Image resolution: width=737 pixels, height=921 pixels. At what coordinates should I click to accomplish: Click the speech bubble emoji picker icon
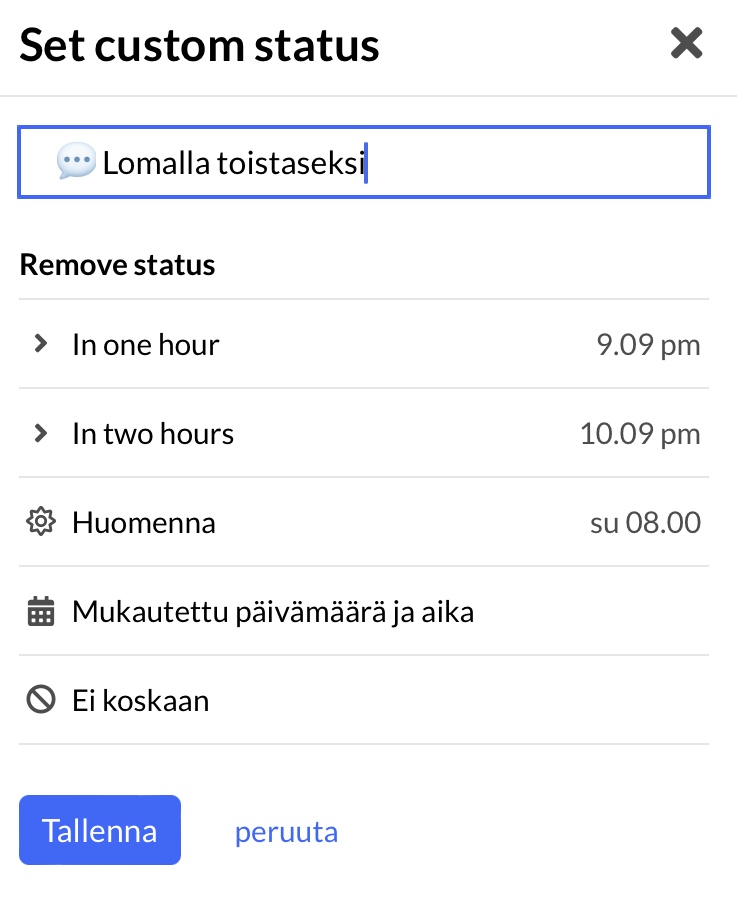(x=76, y=161)
